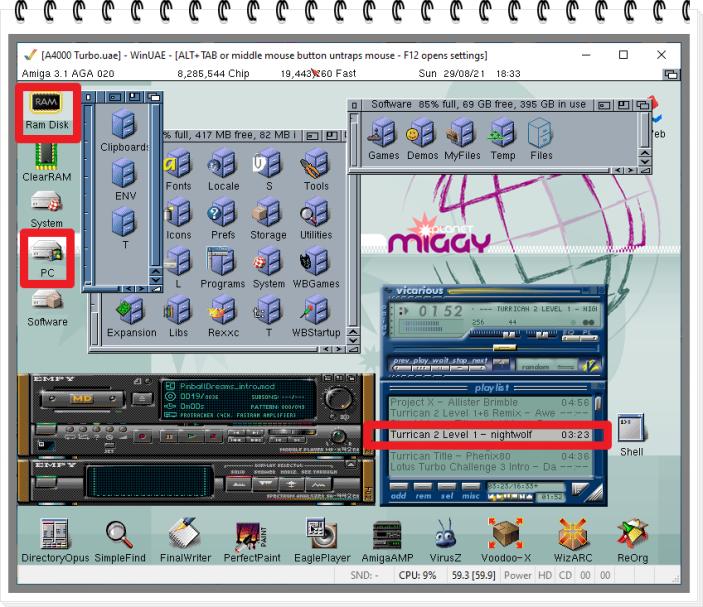The image size is (703, 607).
Task: Open PerfectPaint from the dock
Action: click(252, 541)
